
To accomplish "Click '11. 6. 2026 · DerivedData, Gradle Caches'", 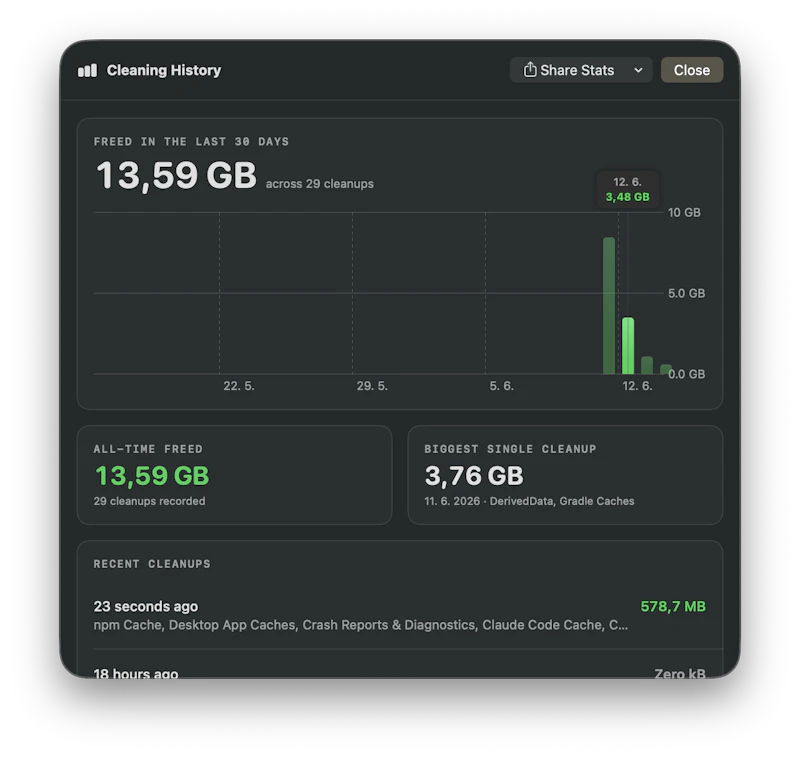I will [529, 501].
